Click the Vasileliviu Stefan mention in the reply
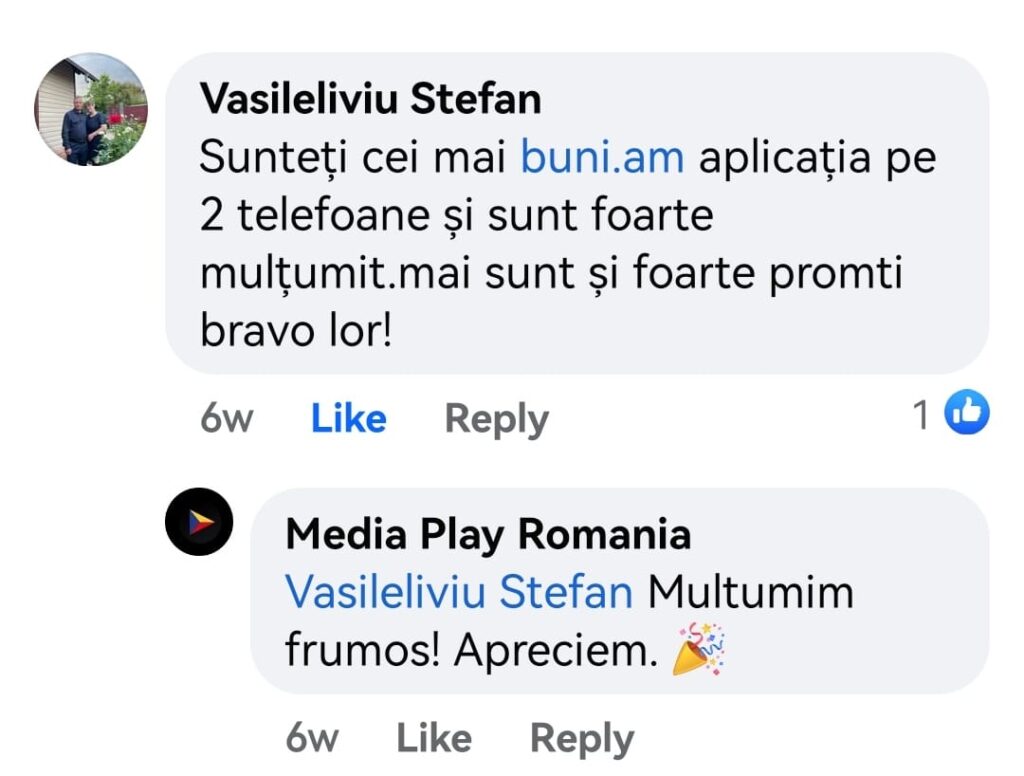 (459, 592)
